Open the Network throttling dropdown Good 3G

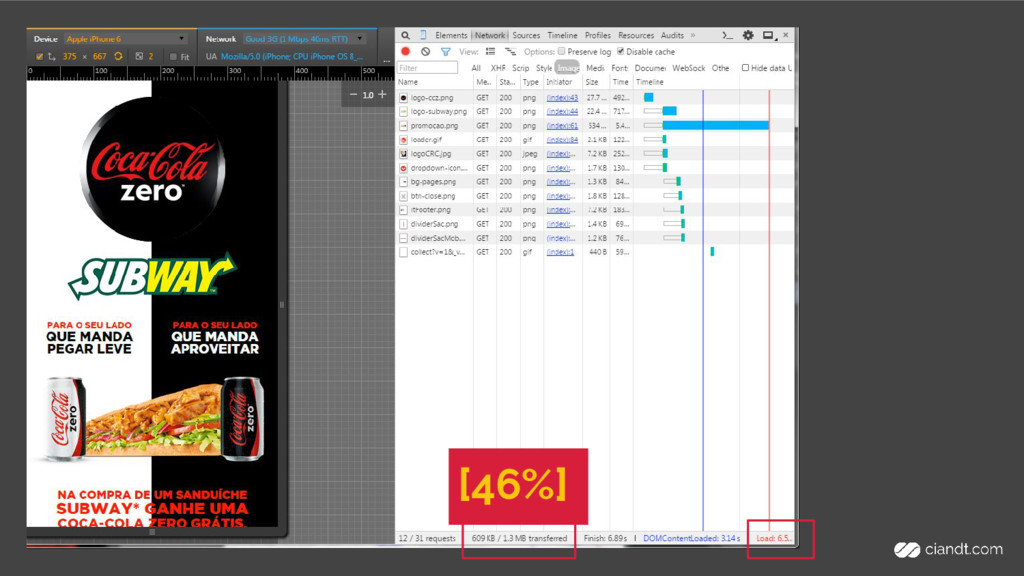click(x=304, y=39)
